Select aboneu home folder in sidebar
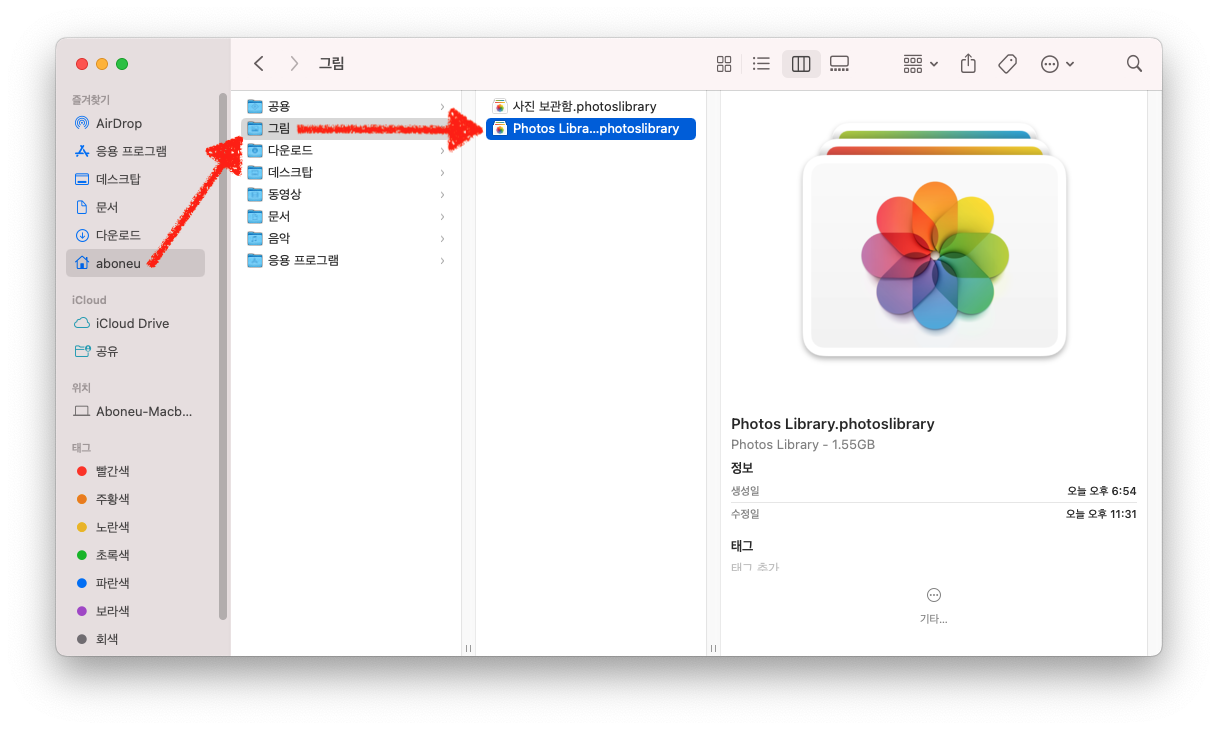 pos(135,263)
